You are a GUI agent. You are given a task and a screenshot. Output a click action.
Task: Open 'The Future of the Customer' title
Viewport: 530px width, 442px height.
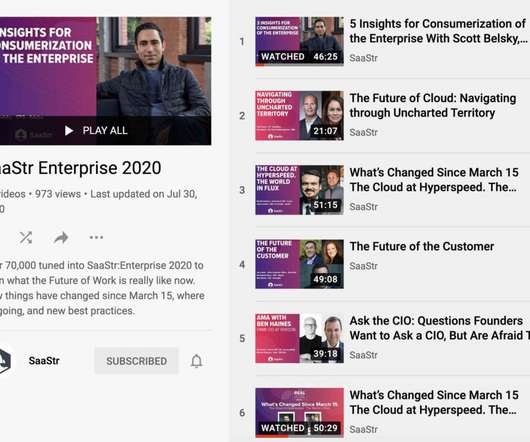coord(422,246)
